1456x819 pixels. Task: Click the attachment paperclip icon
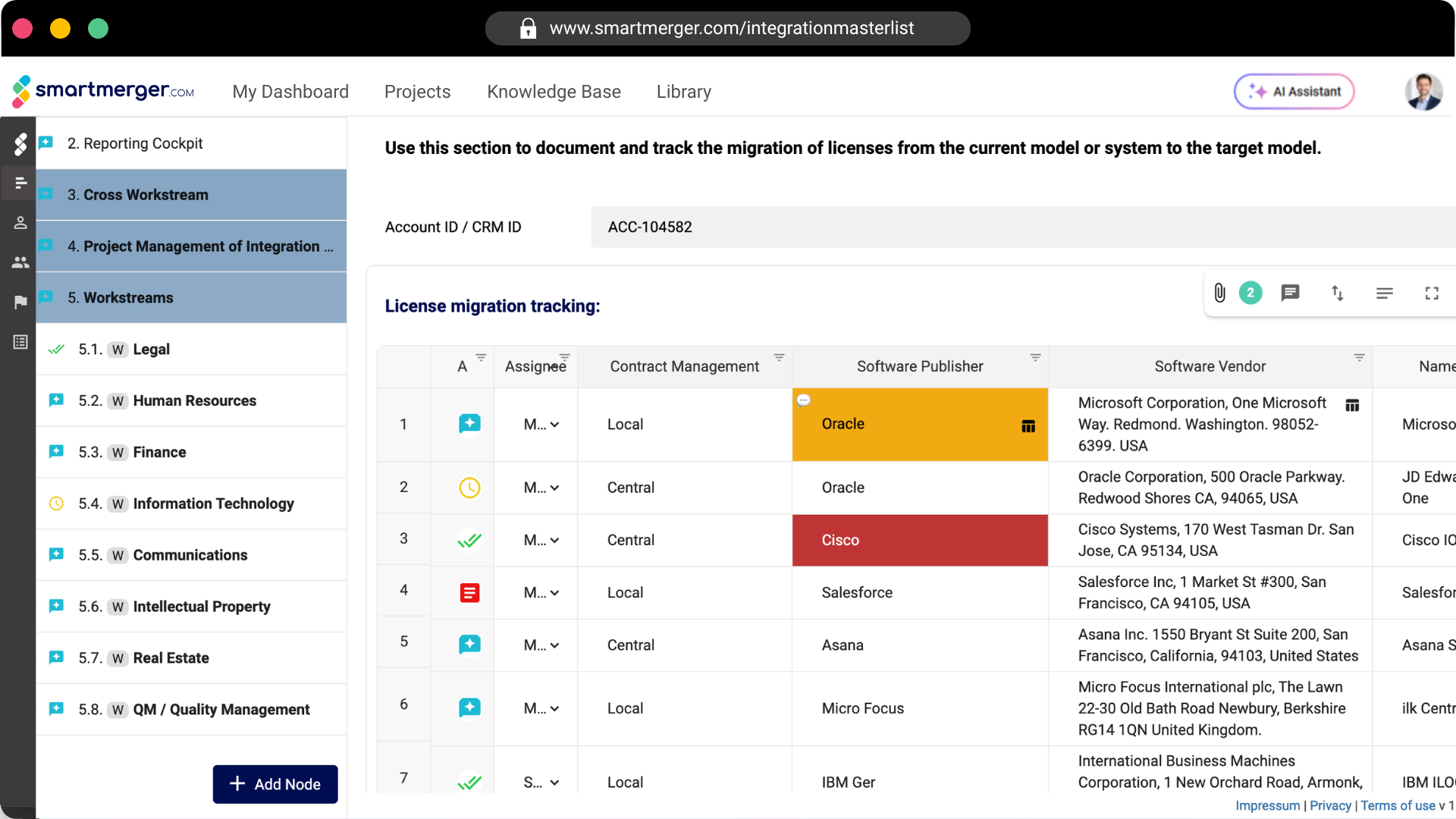point(1219,293)
